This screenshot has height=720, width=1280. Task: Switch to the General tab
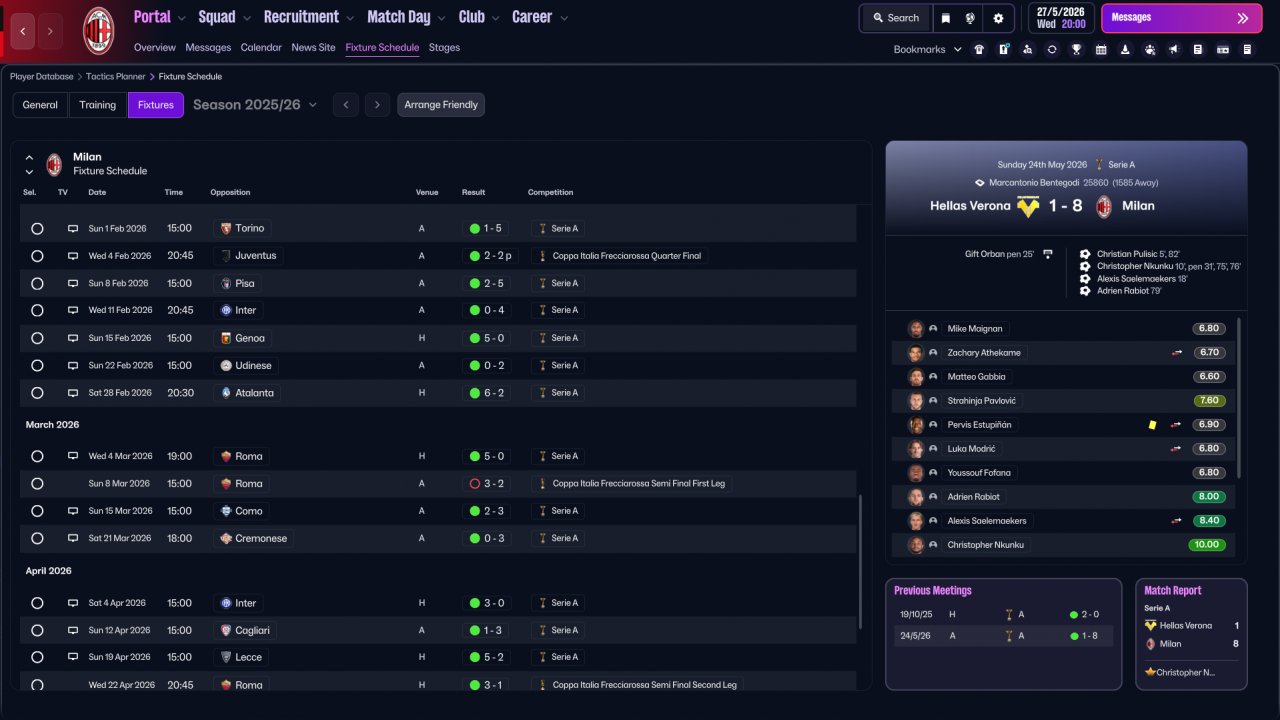pyautogui.click(x=40, y=105)
